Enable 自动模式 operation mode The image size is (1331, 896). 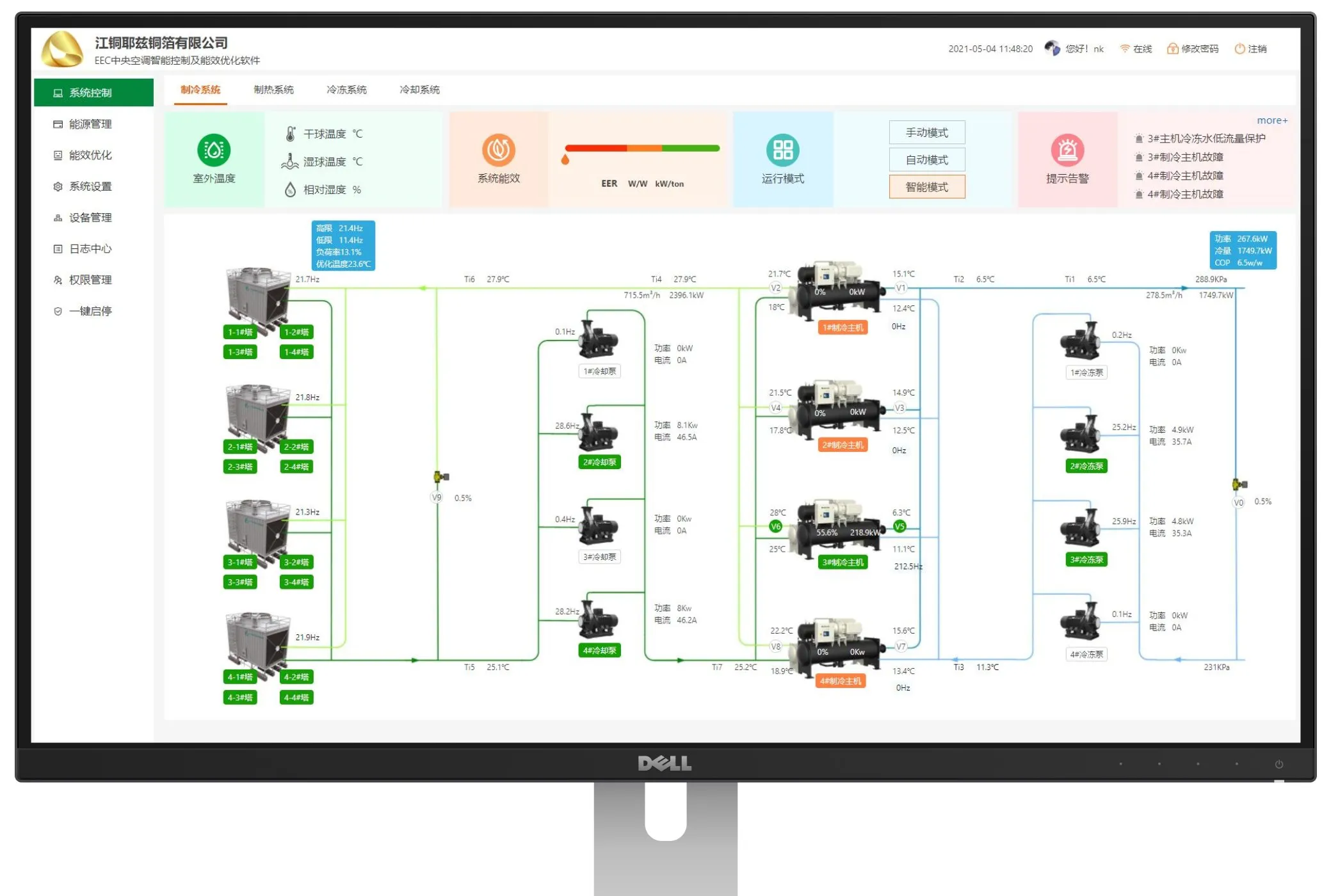(926, 159)
